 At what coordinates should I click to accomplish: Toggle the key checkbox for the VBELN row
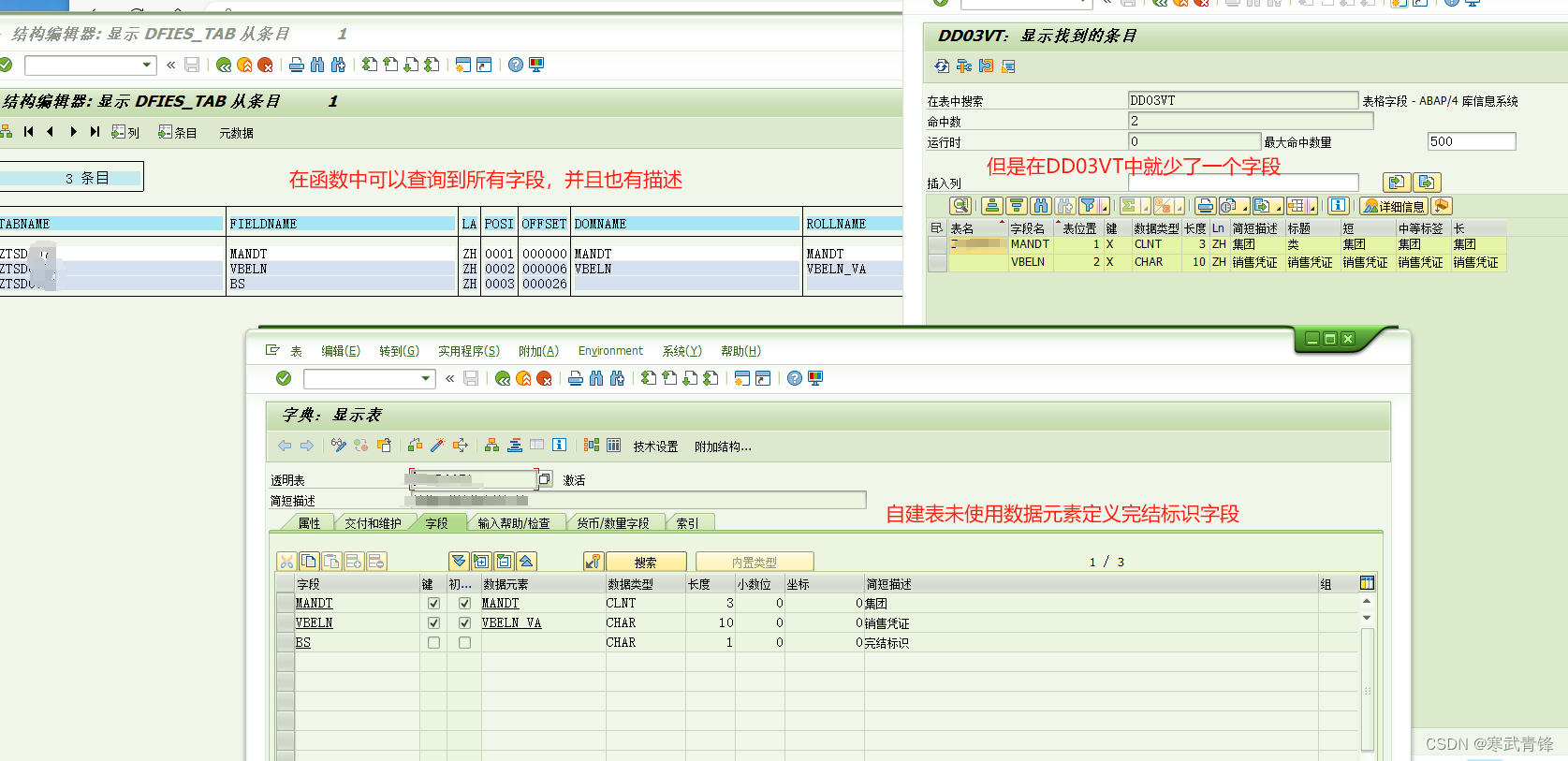[433, 622]
